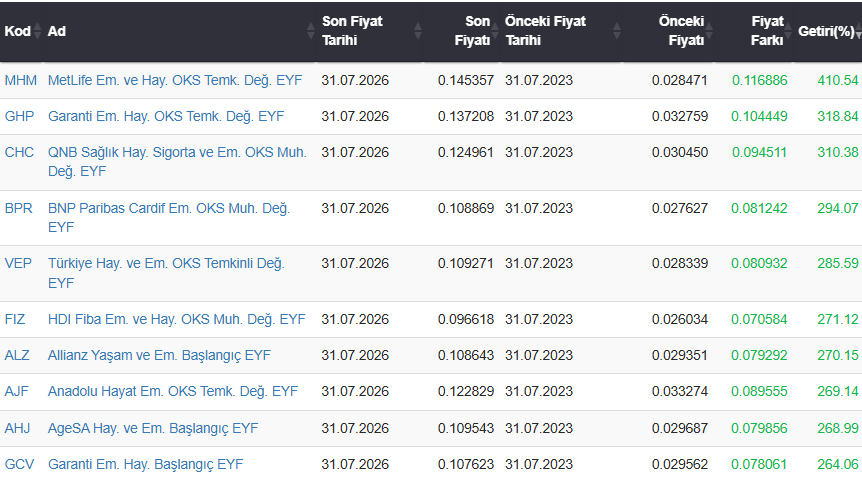Screen dimensions: 862x477
Task: Open Anadolu Hayat Em. OKS fund
Action: (x=173, y=391)
